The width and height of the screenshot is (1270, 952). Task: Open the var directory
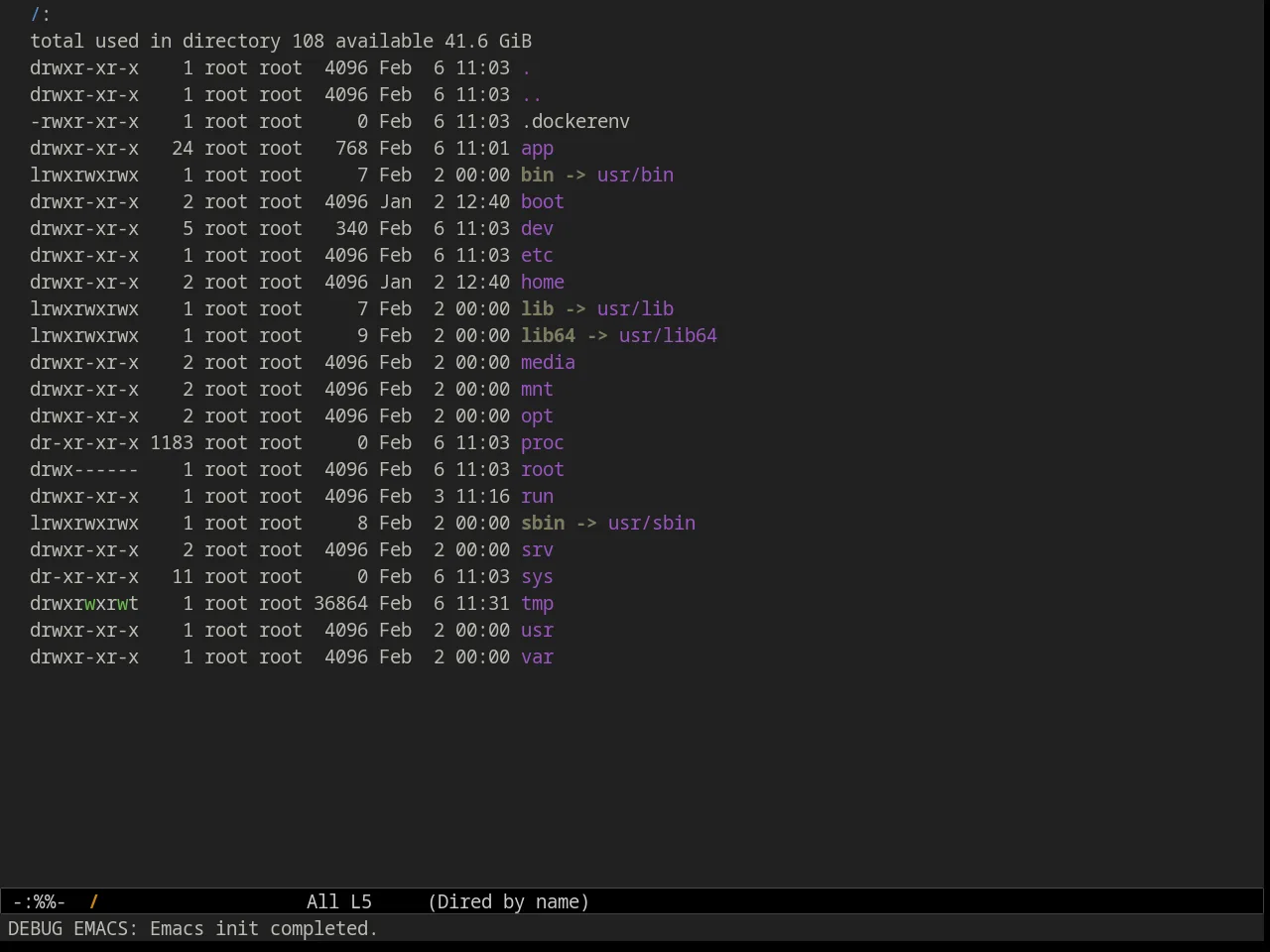pyautogui.click(x=537, y=657)
